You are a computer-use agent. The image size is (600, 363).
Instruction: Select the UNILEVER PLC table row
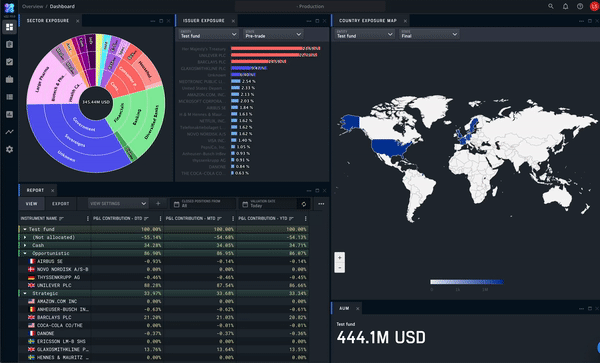point(163,285)
